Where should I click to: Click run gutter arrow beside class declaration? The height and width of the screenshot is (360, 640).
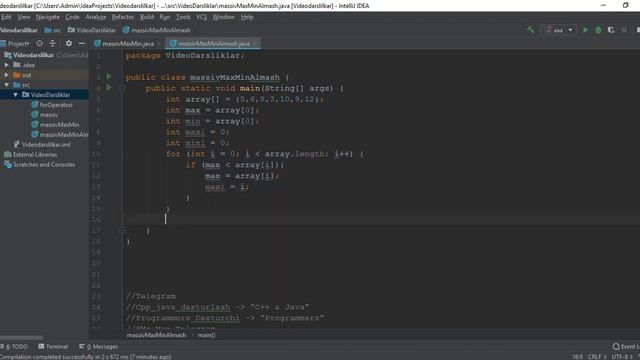coord(109,76)
